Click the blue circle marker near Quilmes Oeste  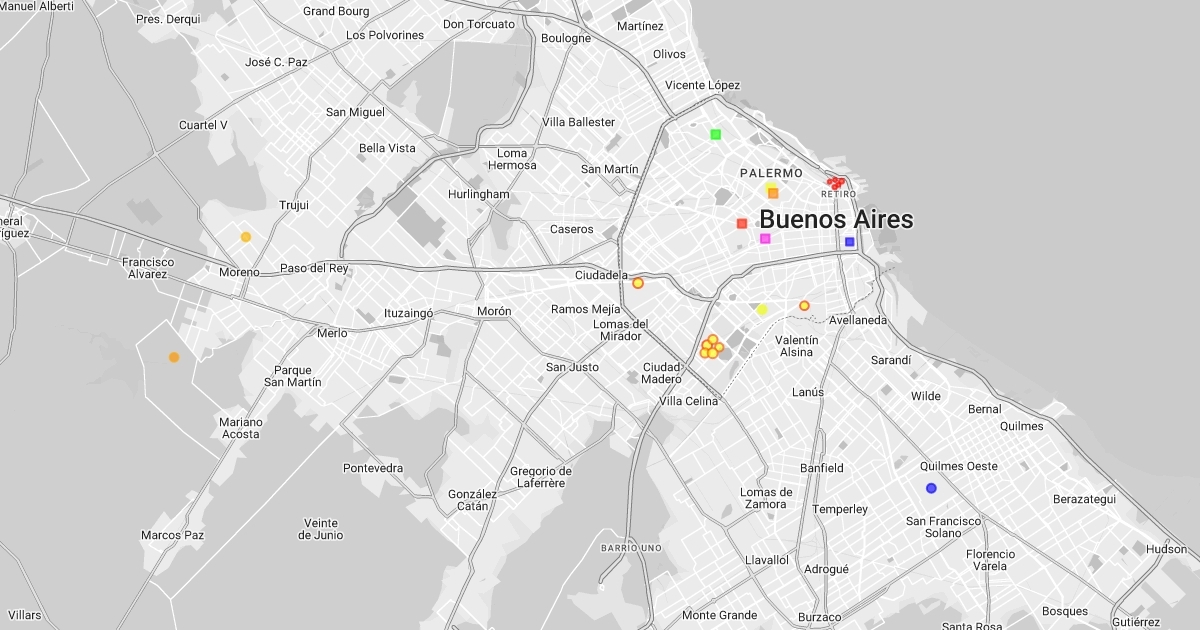[x=931, y=488]
